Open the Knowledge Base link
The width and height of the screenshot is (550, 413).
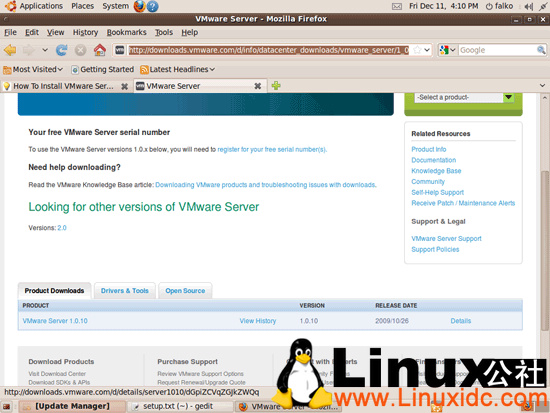click(x=436, y=171)
